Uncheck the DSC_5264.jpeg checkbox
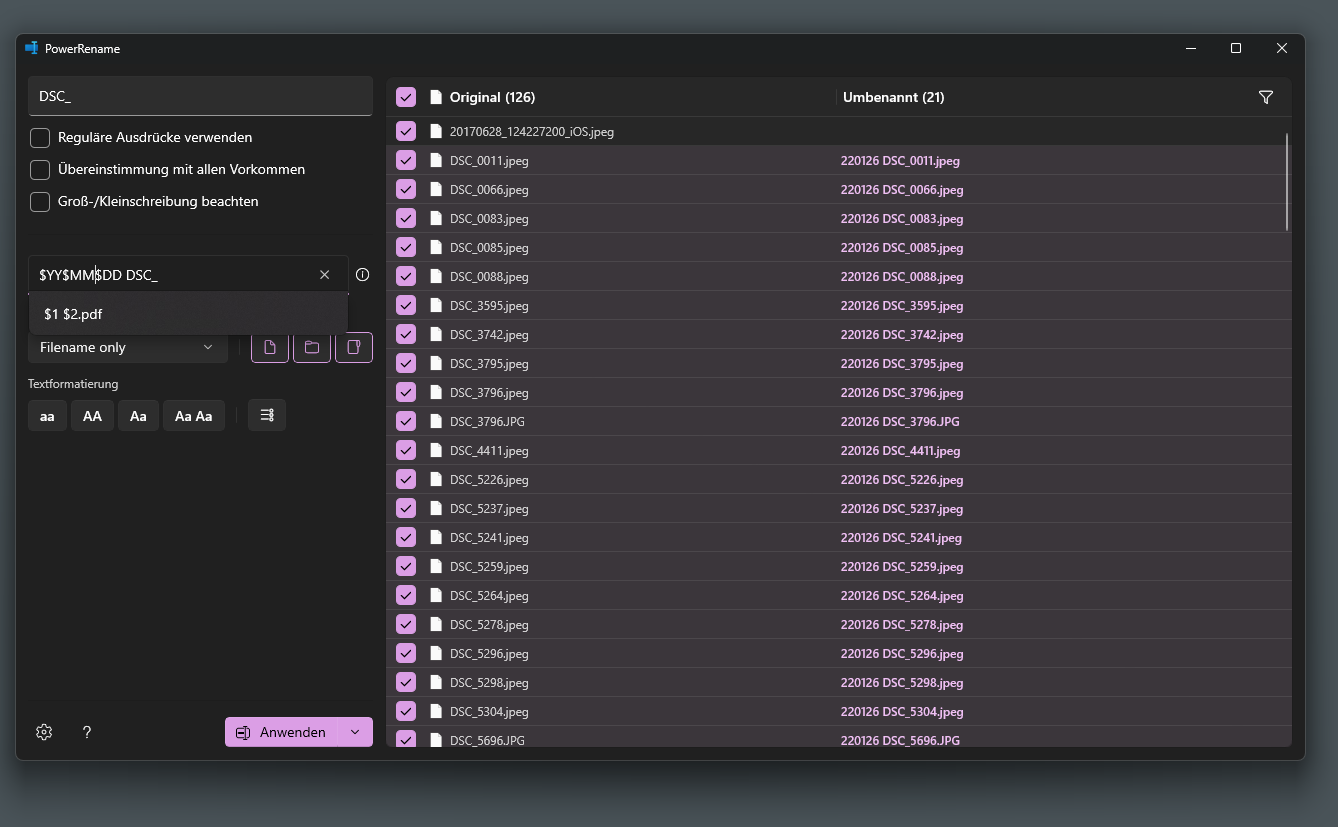 pos(406,595)
